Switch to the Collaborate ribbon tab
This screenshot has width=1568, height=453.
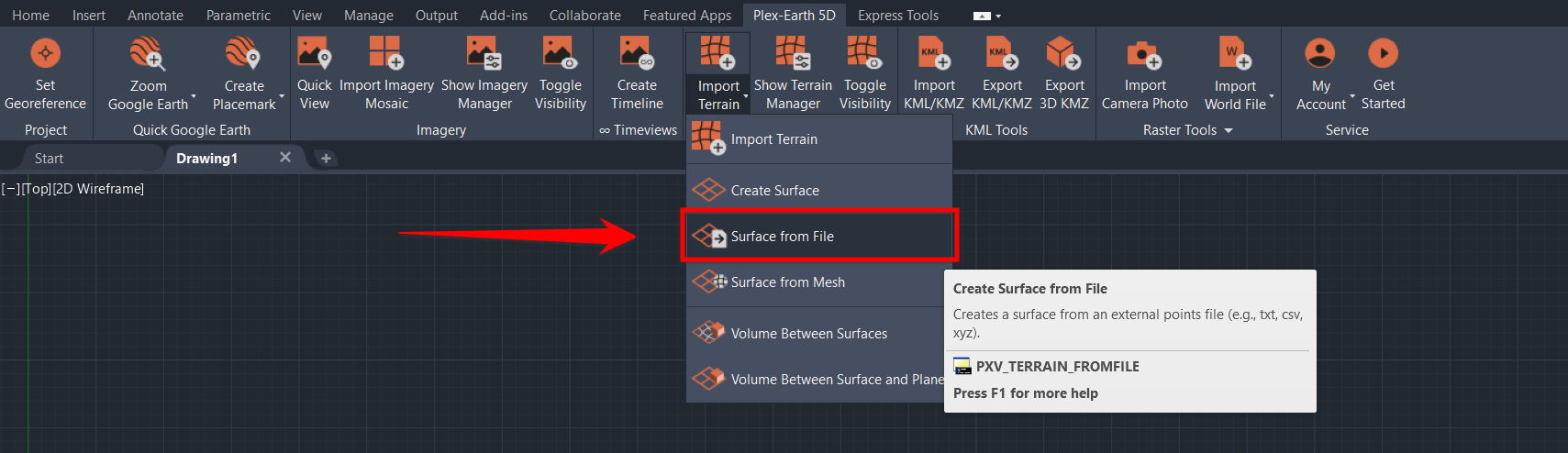(x=585, y=15)
